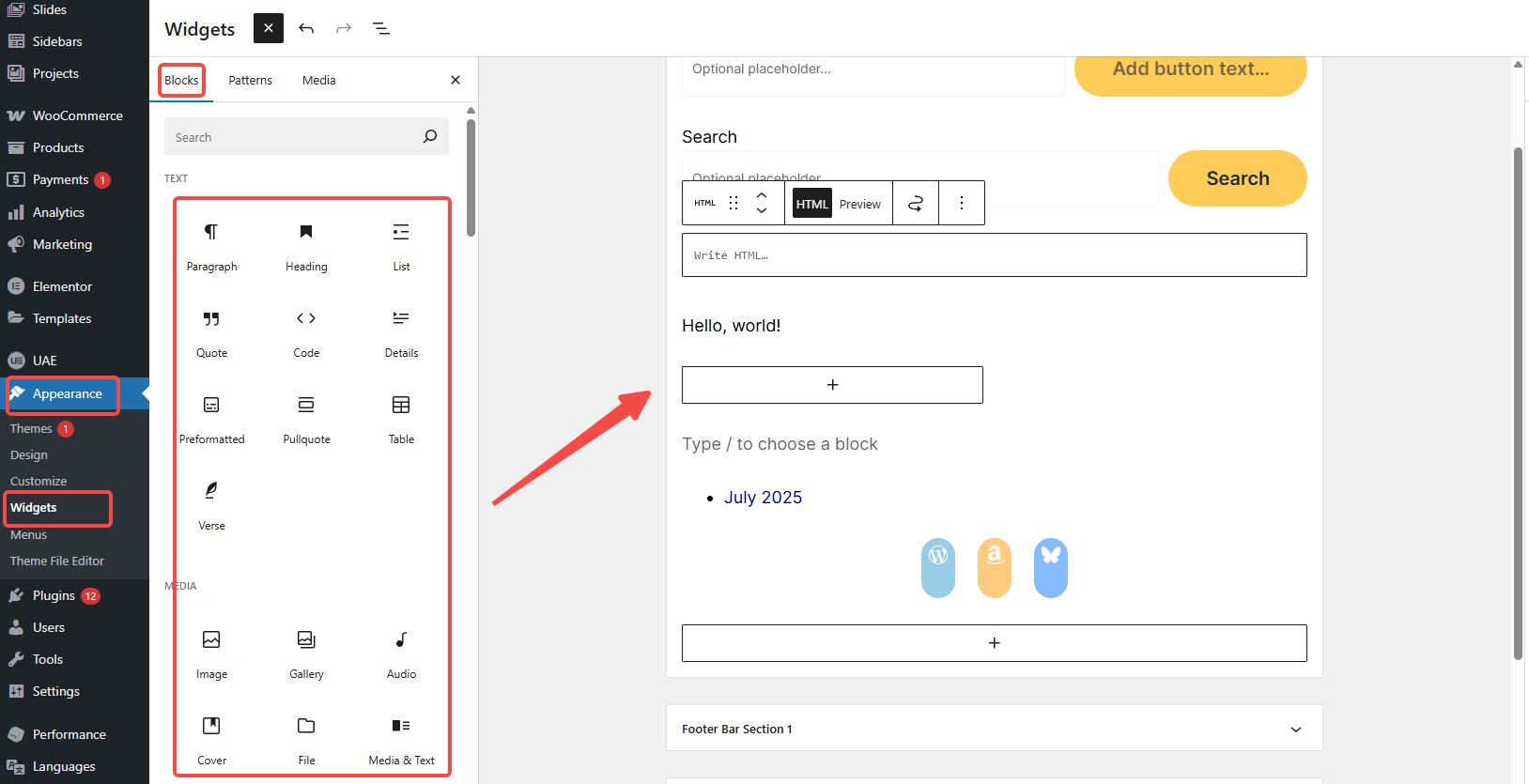This screenshot has width=1529, height=784.
Task: Open the document list view icon
Action: click(381, 28)
